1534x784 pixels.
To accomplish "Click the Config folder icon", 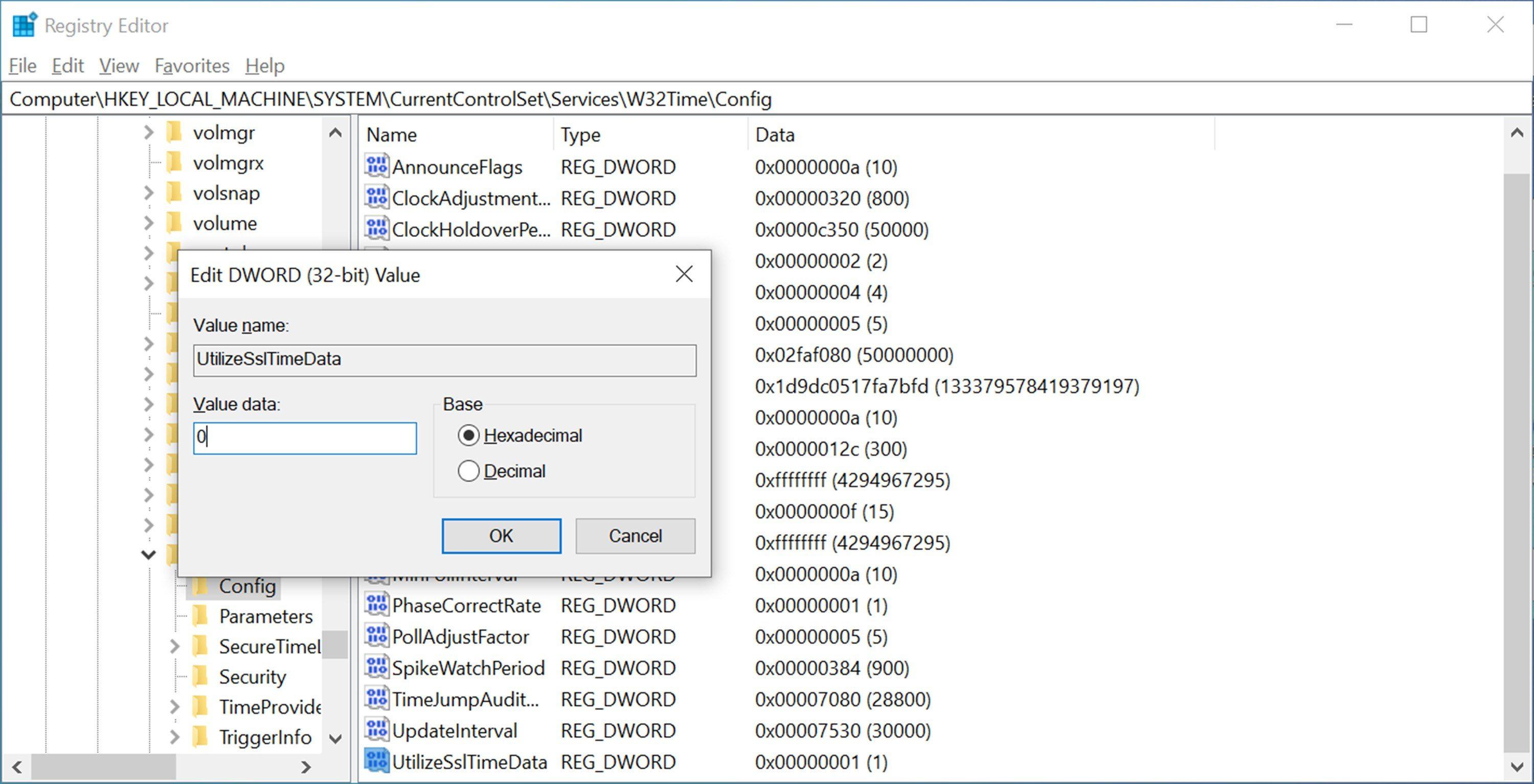I will pyautogui.click(x=200, y=586).
